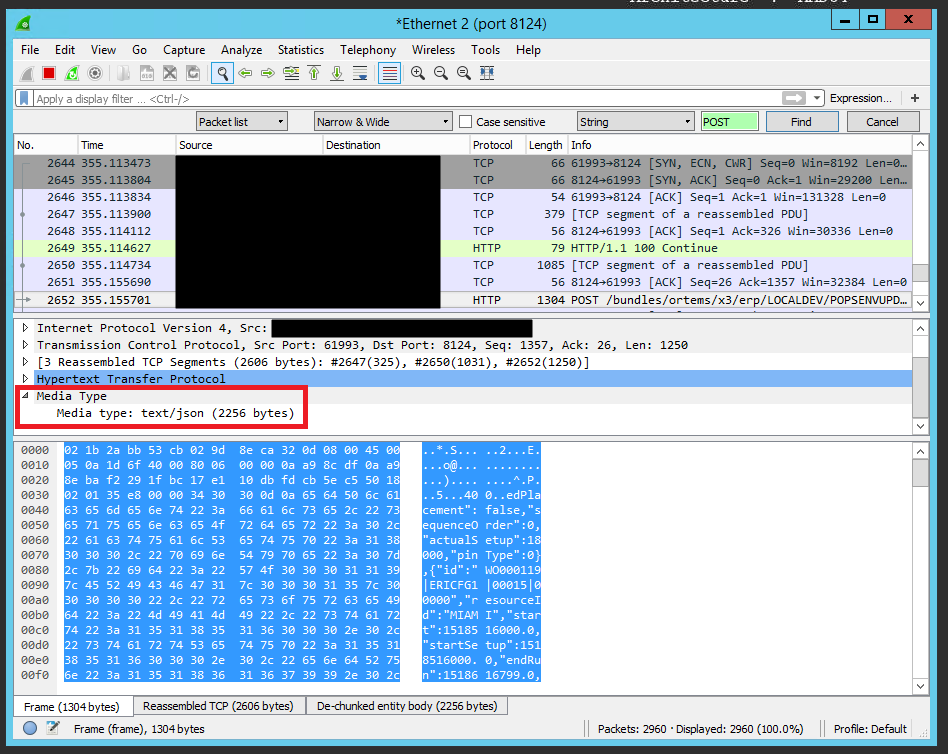The width and height of the screenshot is (948, 754).
Task: Click the resize columns icon
Action: click(487, 73)
